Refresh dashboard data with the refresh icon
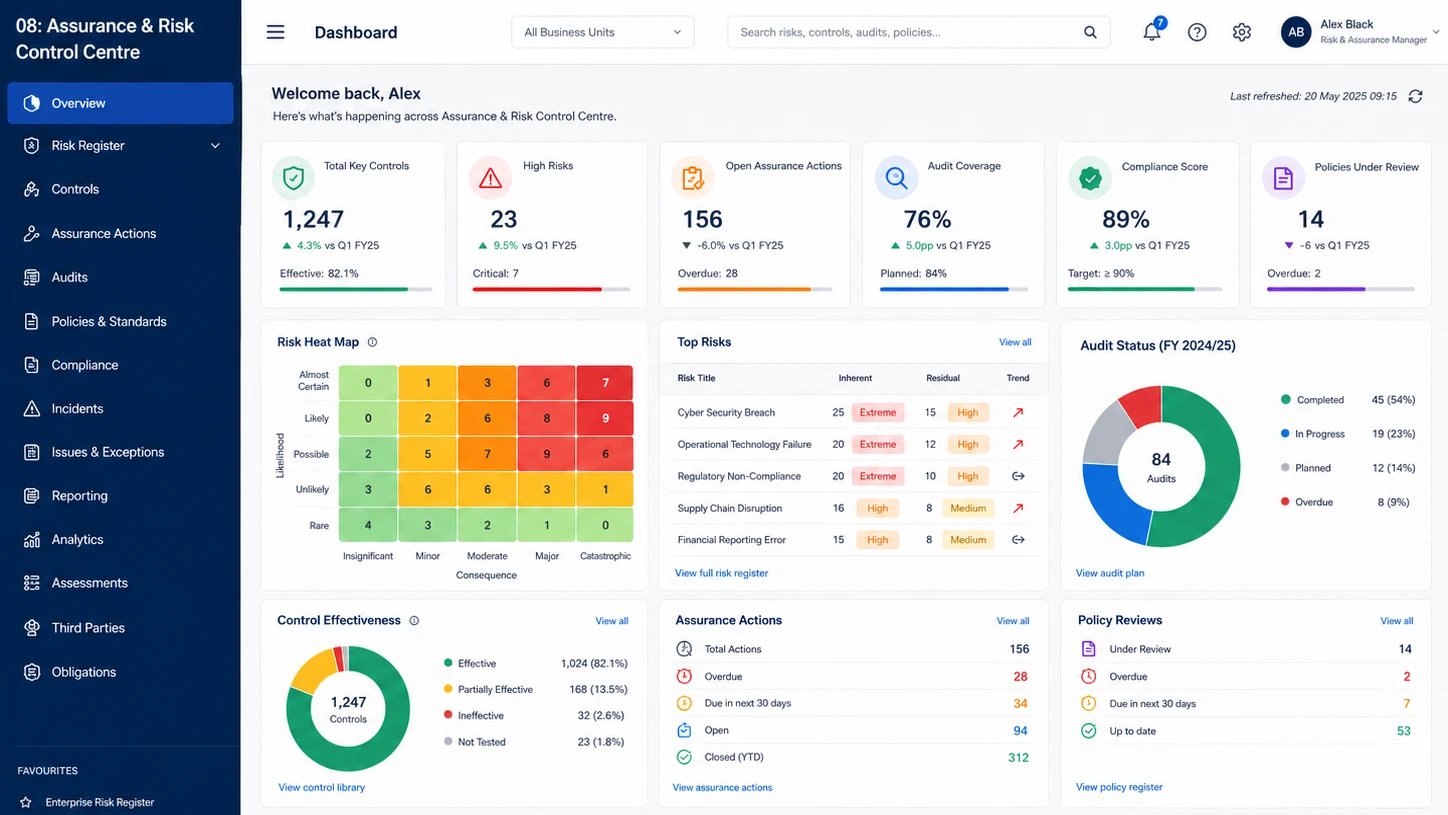1448x815 pixels. click(x=1415, y=96)
